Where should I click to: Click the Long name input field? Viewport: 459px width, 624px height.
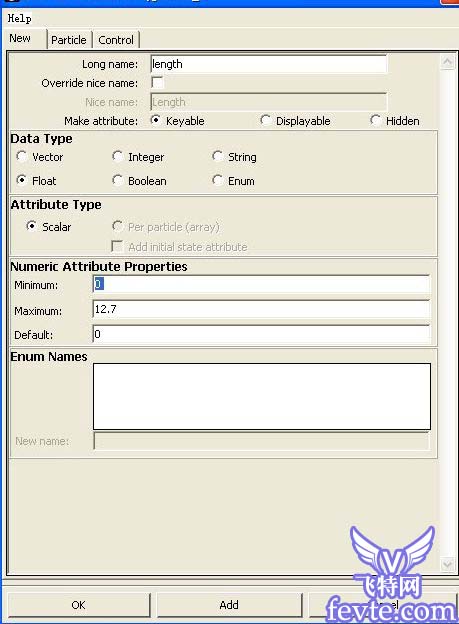pos(269,64)
